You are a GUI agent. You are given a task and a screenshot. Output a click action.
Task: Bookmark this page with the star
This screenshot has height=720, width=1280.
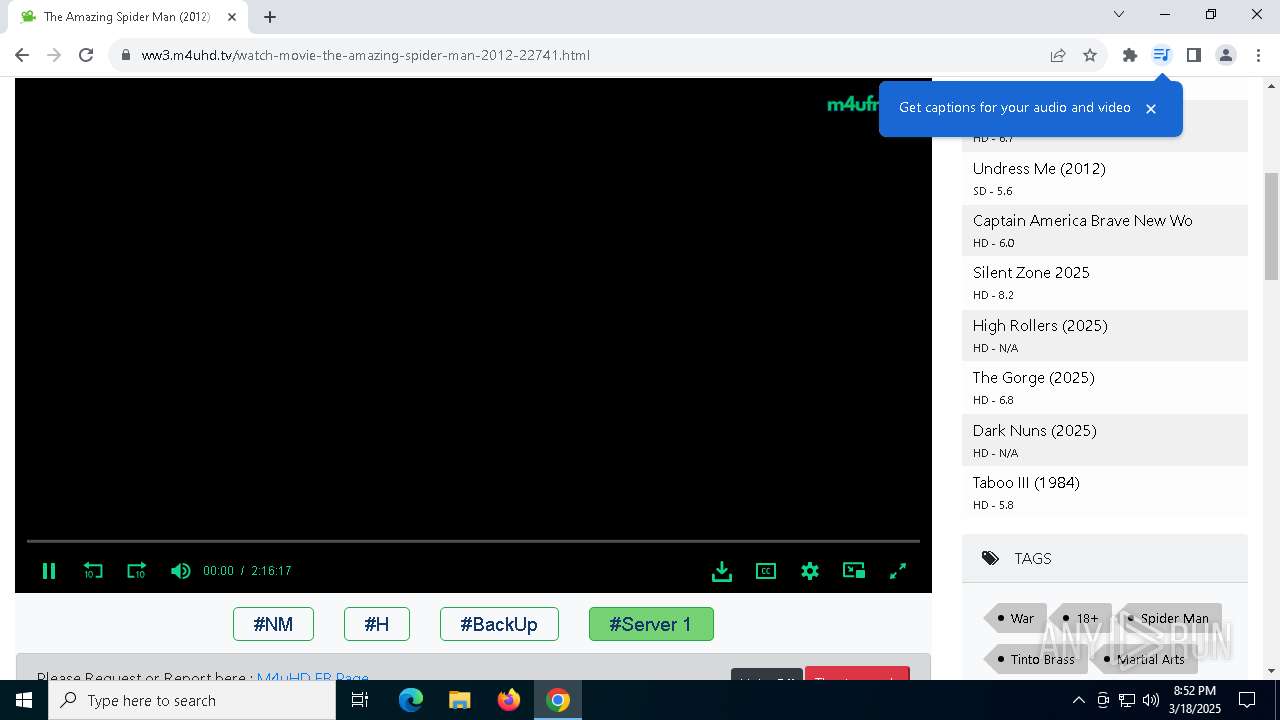1090,55
